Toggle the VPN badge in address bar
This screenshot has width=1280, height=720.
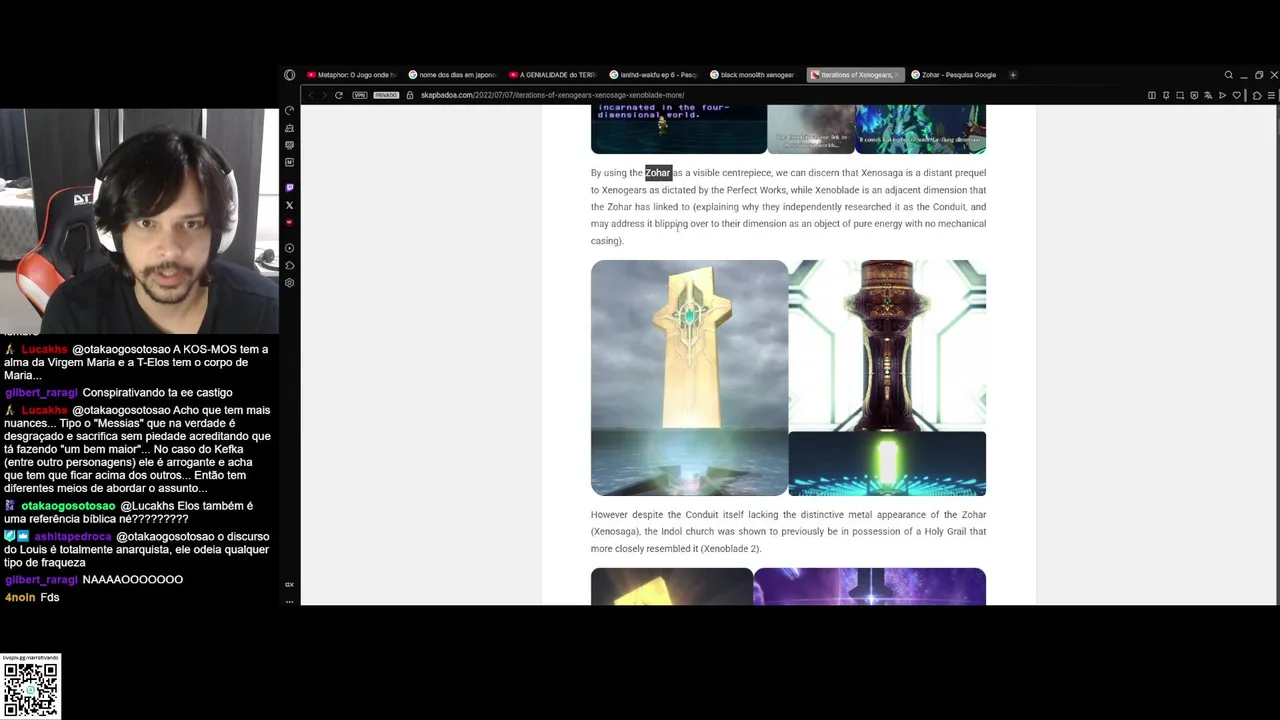tap(360, 95)
